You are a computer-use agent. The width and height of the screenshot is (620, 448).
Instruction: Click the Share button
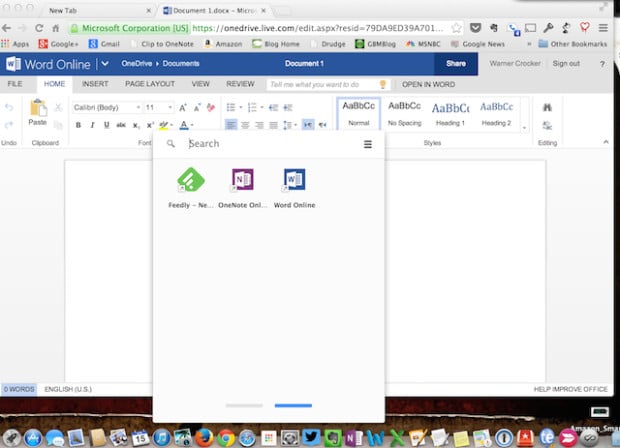click(x=456, y=64)
